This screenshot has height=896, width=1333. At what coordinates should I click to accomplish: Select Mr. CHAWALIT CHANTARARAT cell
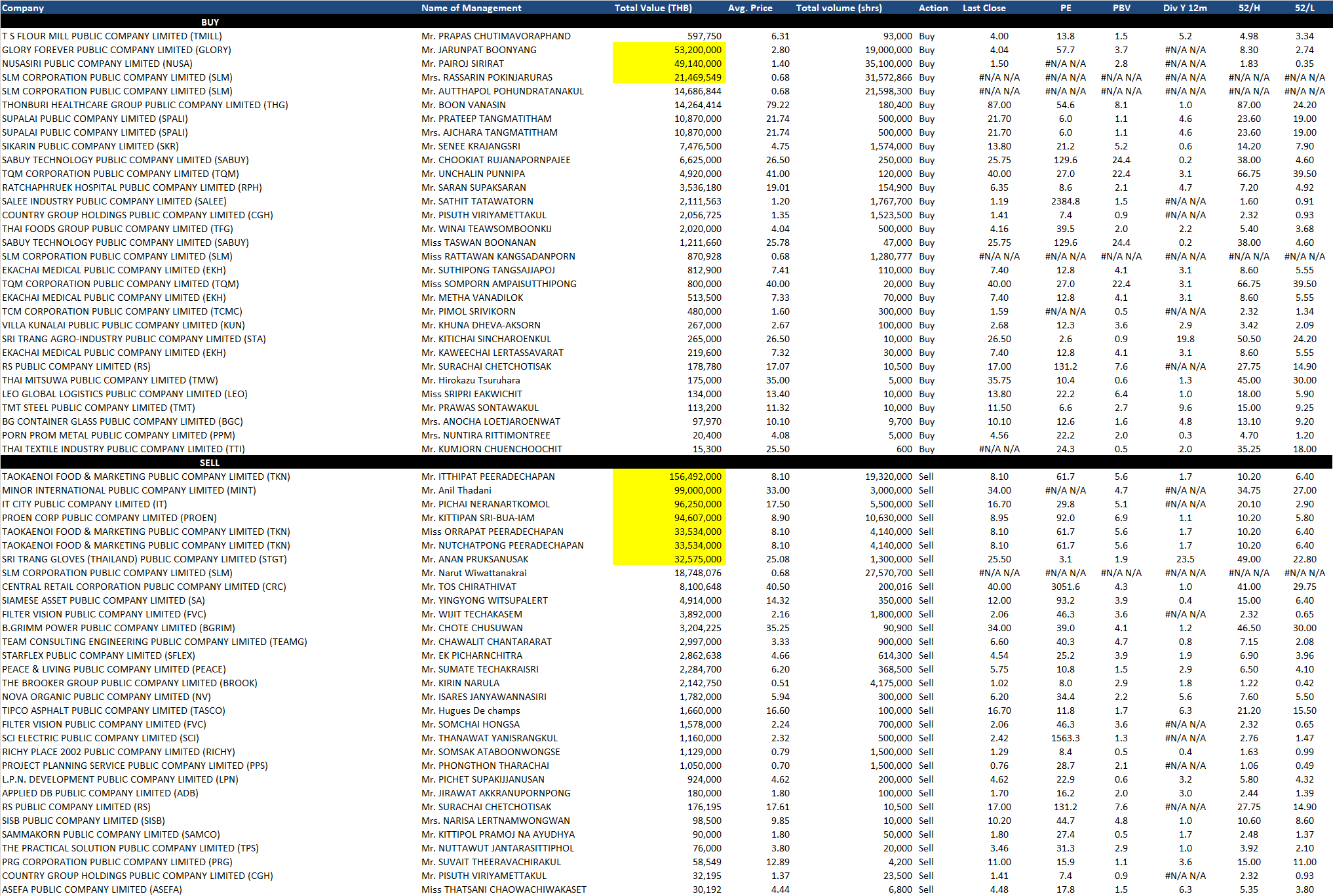click(x=486, y=642)
